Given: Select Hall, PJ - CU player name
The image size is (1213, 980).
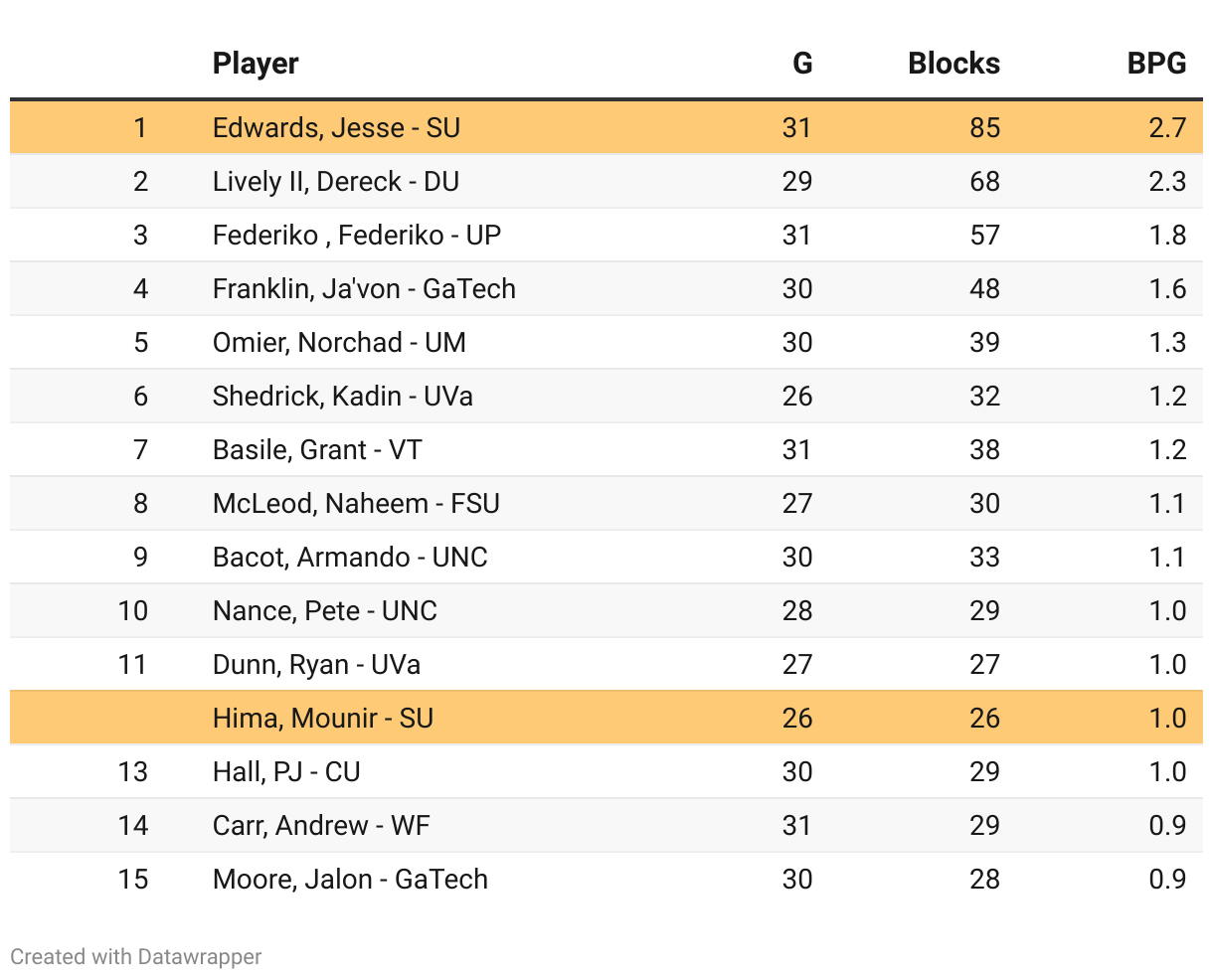Looking at the screenshot, I should coord(286,772).
